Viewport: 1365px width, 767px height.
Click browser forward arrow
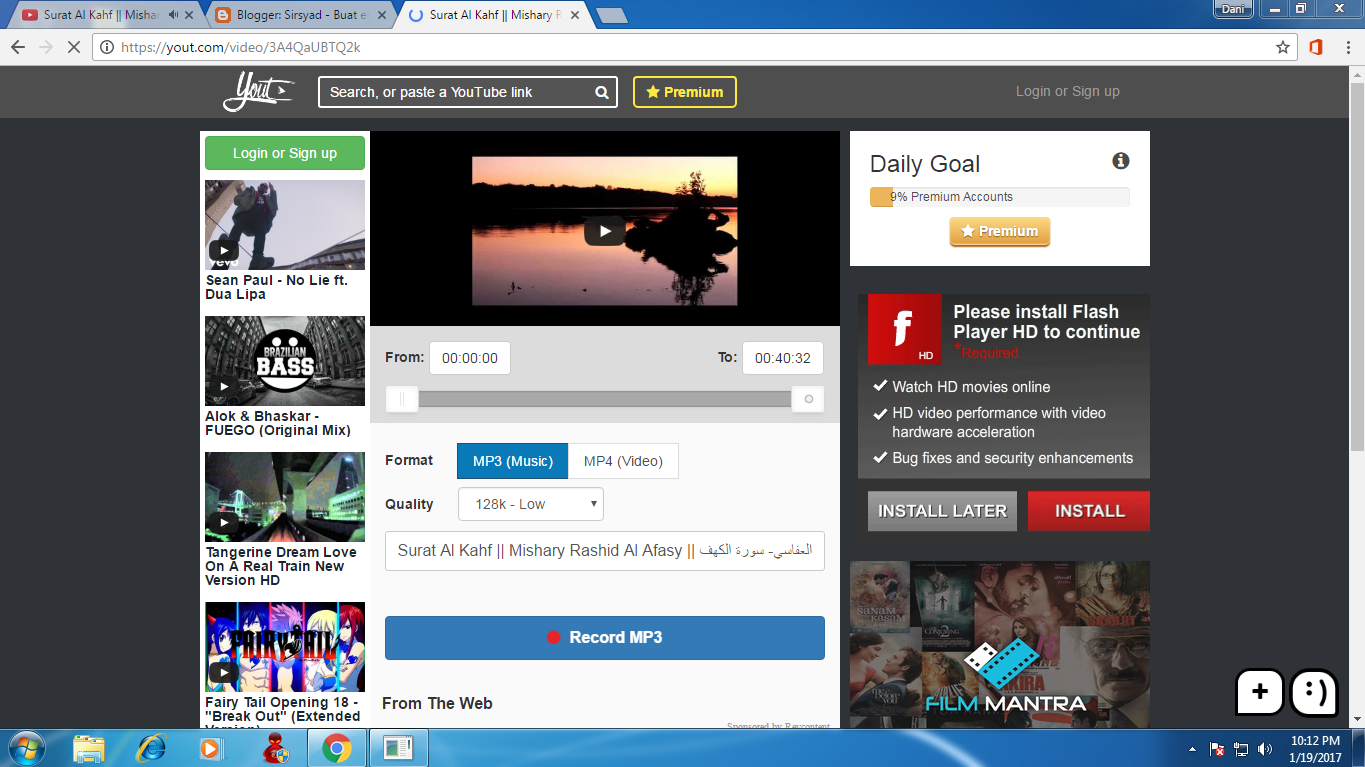[46, 47]
